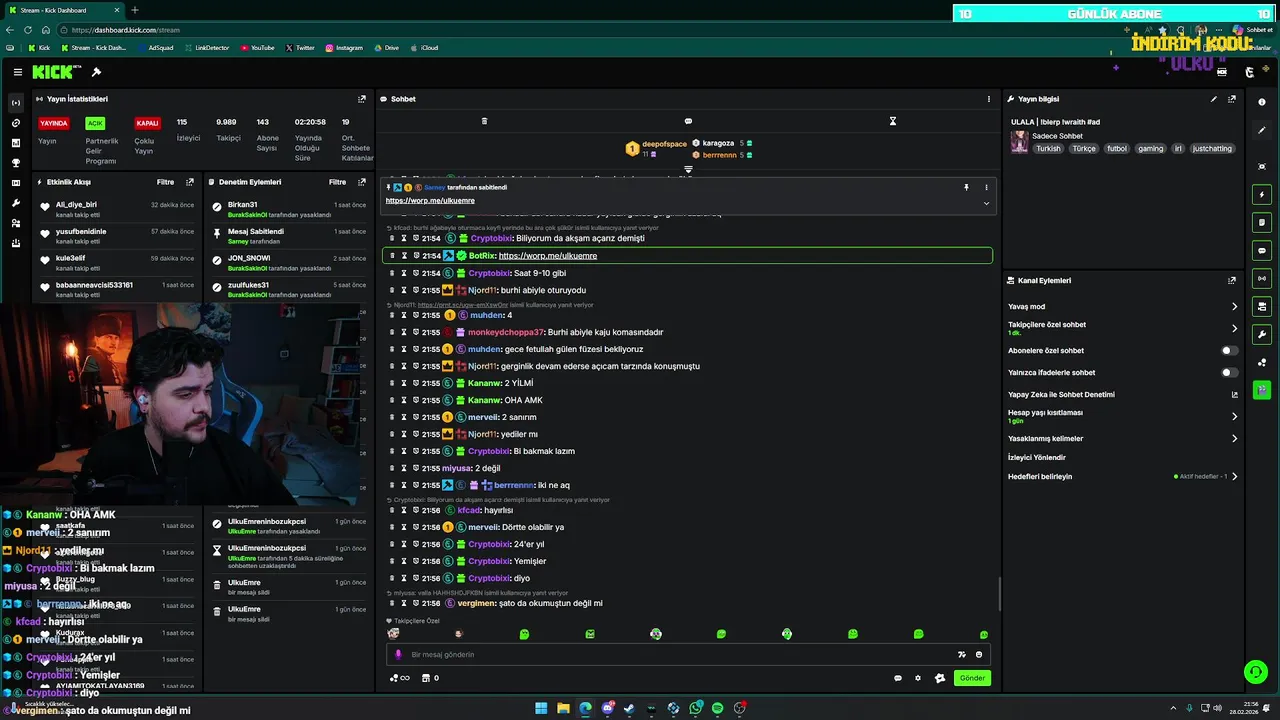This screenshot has width=1280, height=720.
Task: Toggle the chat bubble widget in right sidebar
Action: (x=1262, y=250)
